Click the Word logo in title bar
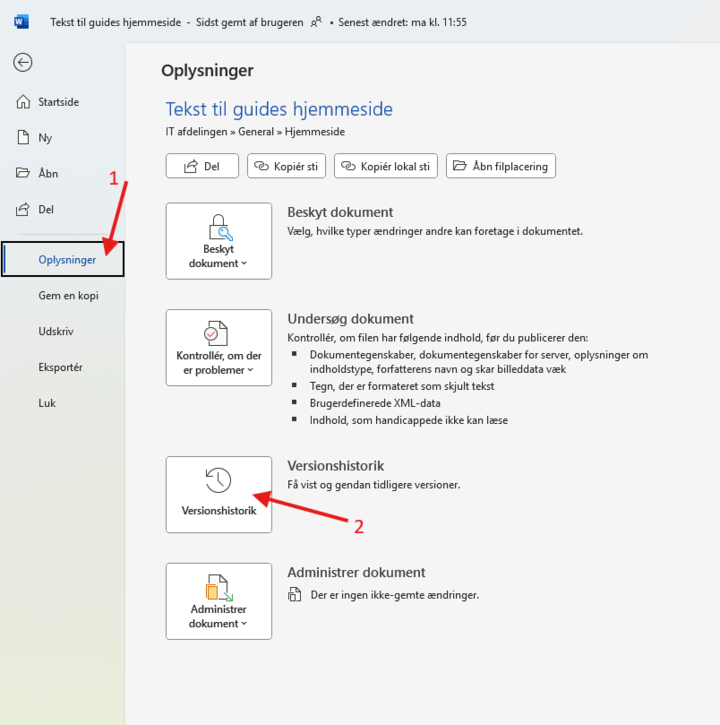Screen dimensions: 720x725 point(22,22)
